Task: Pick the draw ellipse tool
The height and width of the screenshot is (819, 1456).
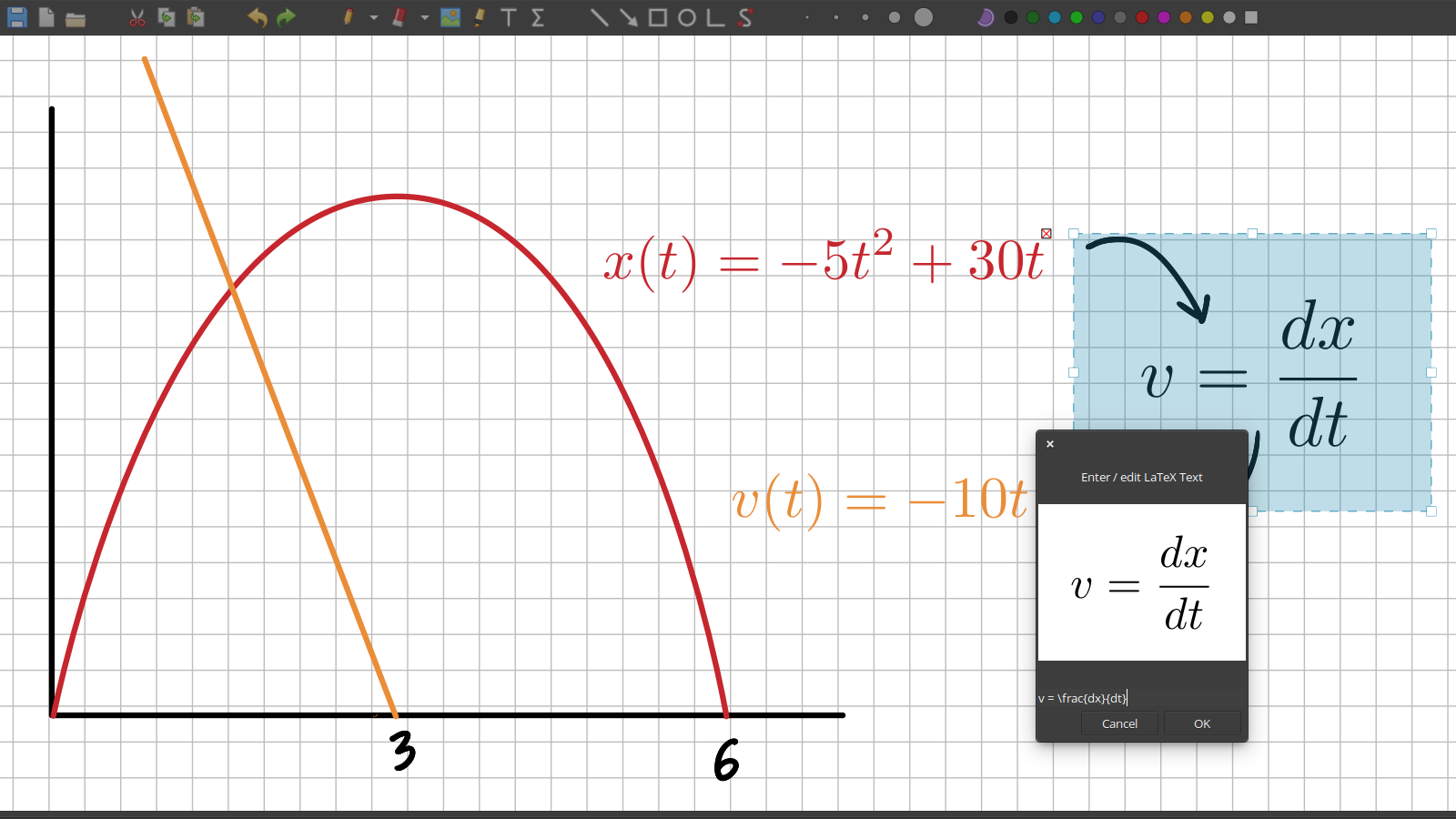Action: (x=687, y=17)
